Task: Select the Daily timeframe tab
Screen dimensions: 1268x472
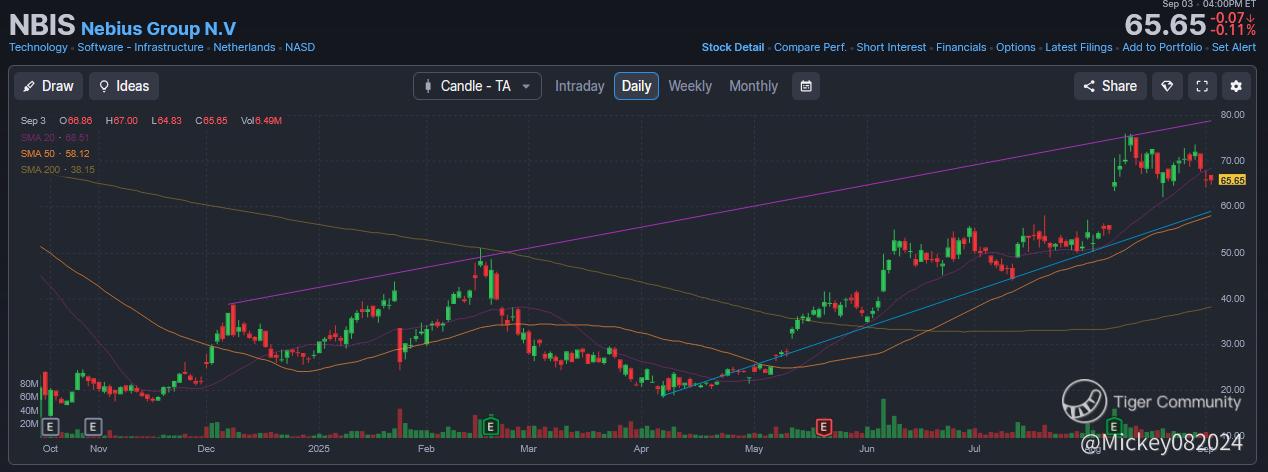Action: pyautogui.click(x=636, y=86)
